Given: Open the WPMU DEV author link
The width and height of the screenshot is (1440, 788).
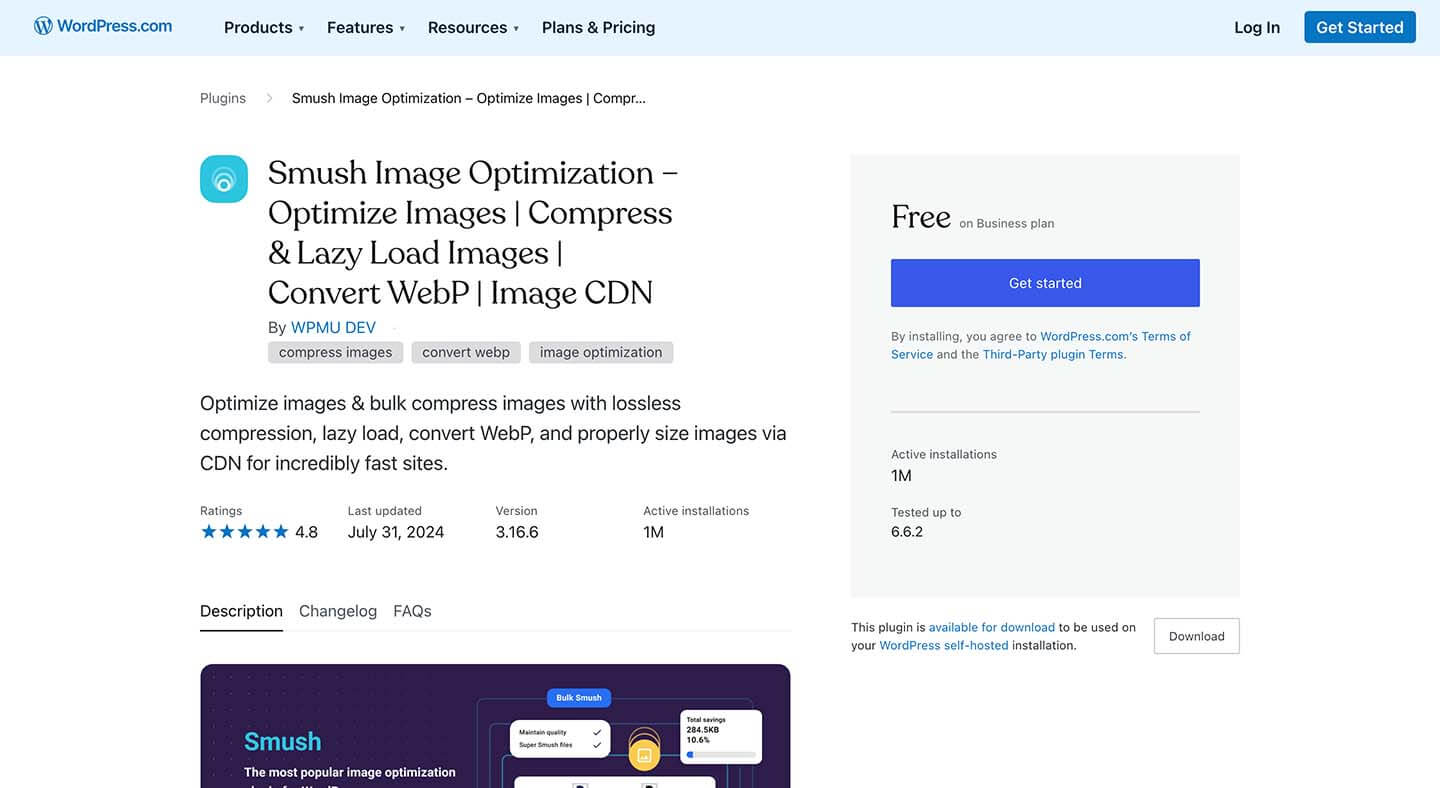Looking at the screenshot, I should (x=333, y=327).
